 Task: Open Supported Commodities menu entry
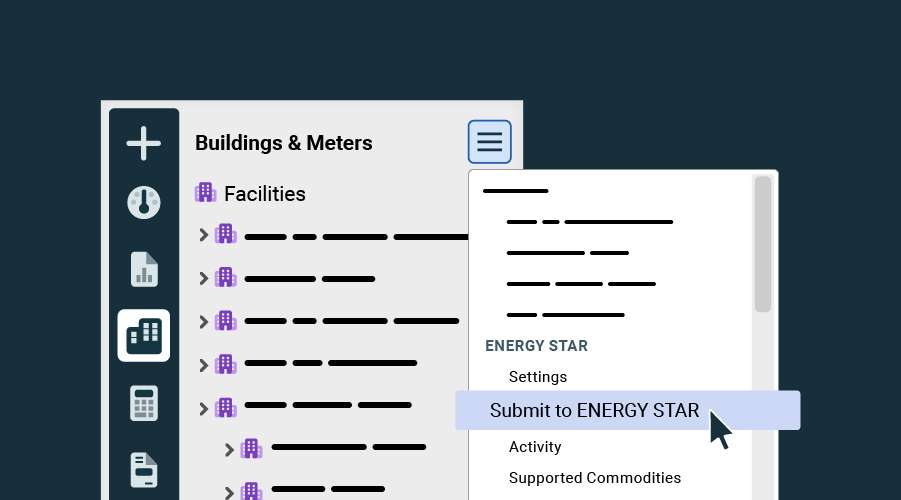click(594, 478)
